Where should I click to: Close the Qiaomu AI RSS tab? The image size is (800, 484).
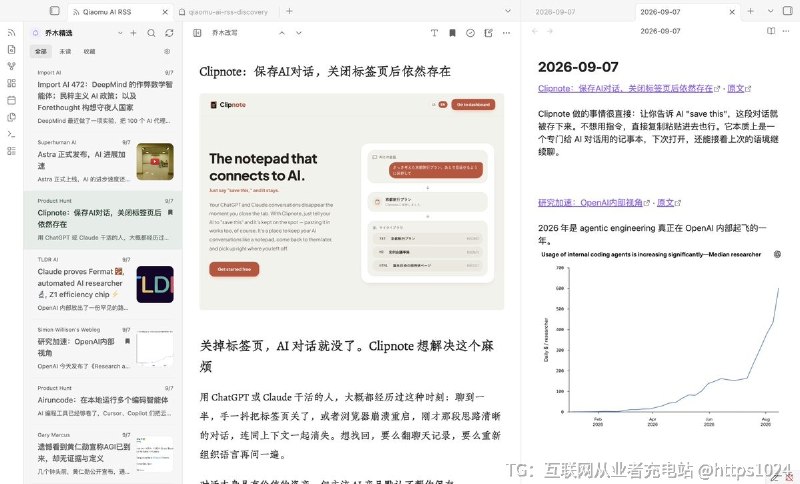click(x=165, y=12)
